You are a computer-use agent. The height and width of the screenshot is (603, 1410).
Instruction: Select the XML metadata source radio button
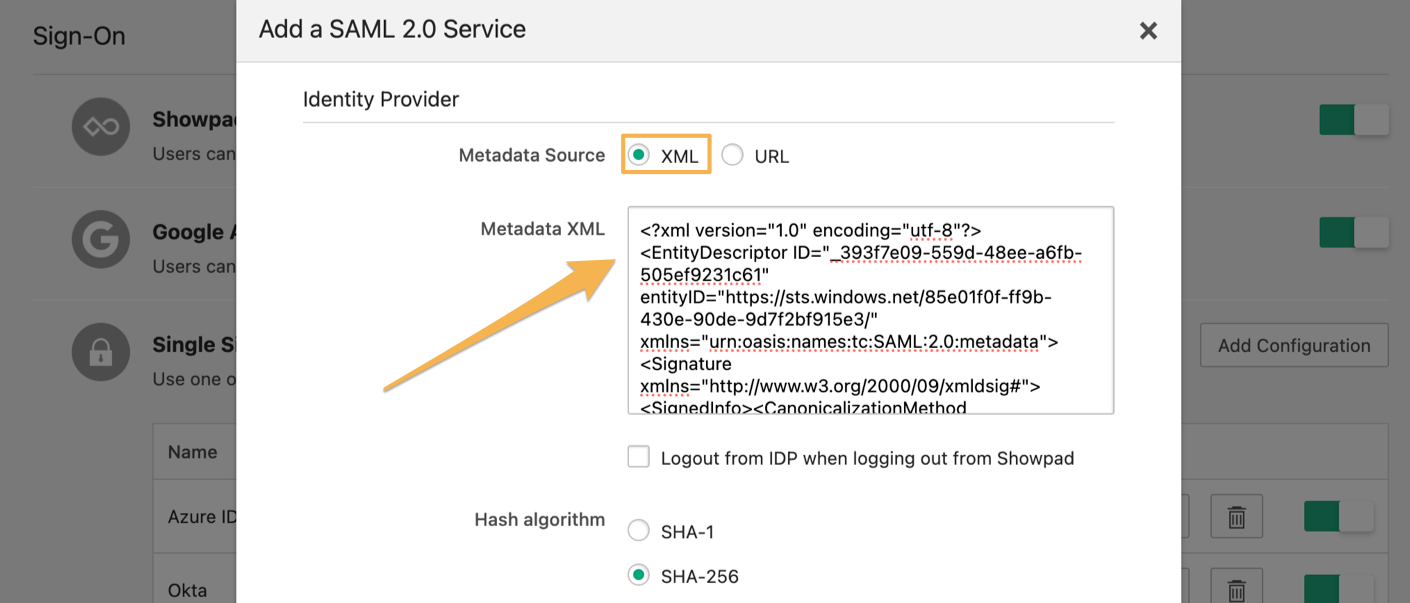click(x=638, y=155)
